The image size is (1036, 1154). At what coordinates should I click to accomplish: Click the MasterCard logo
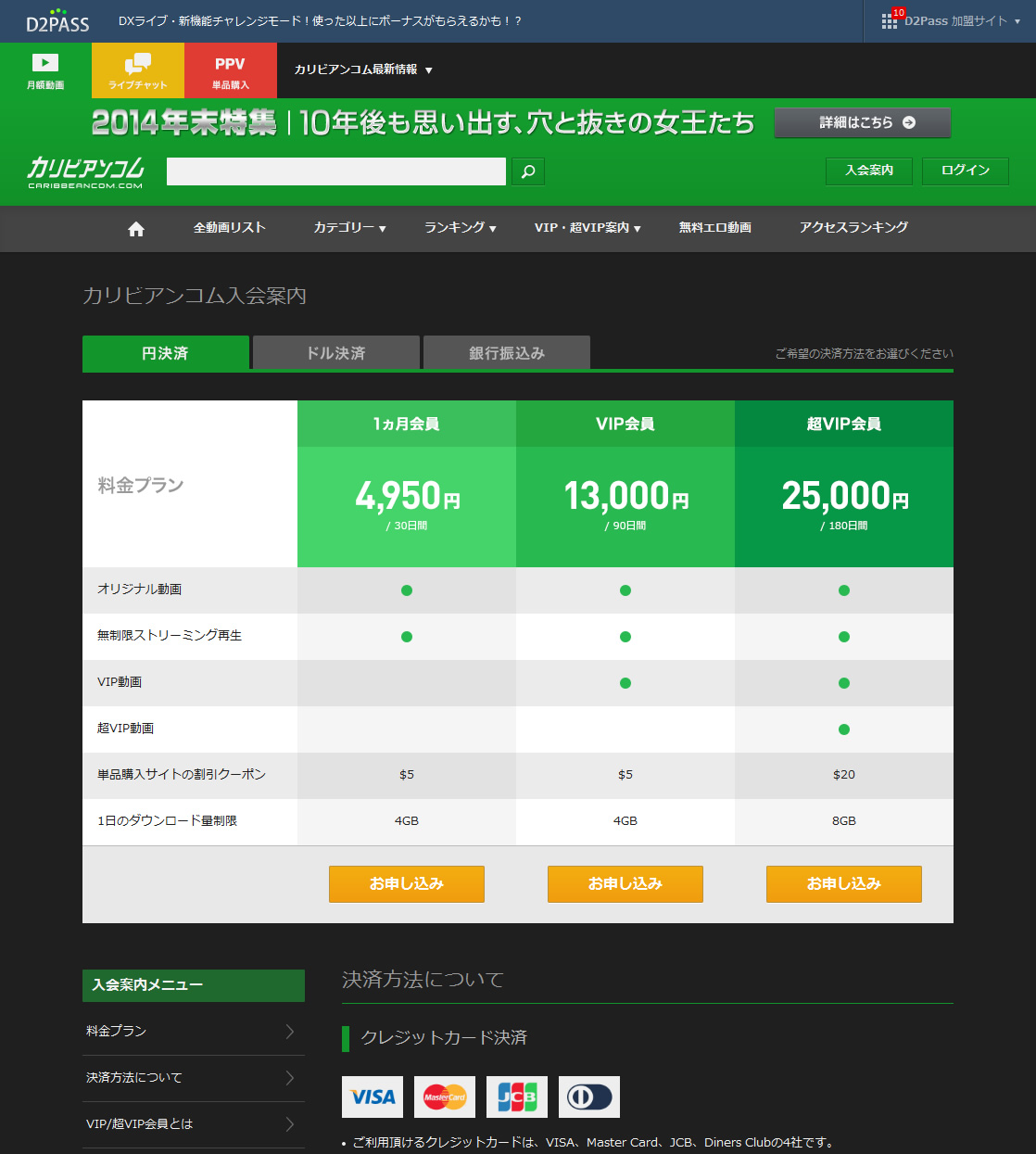(445, 1097)
